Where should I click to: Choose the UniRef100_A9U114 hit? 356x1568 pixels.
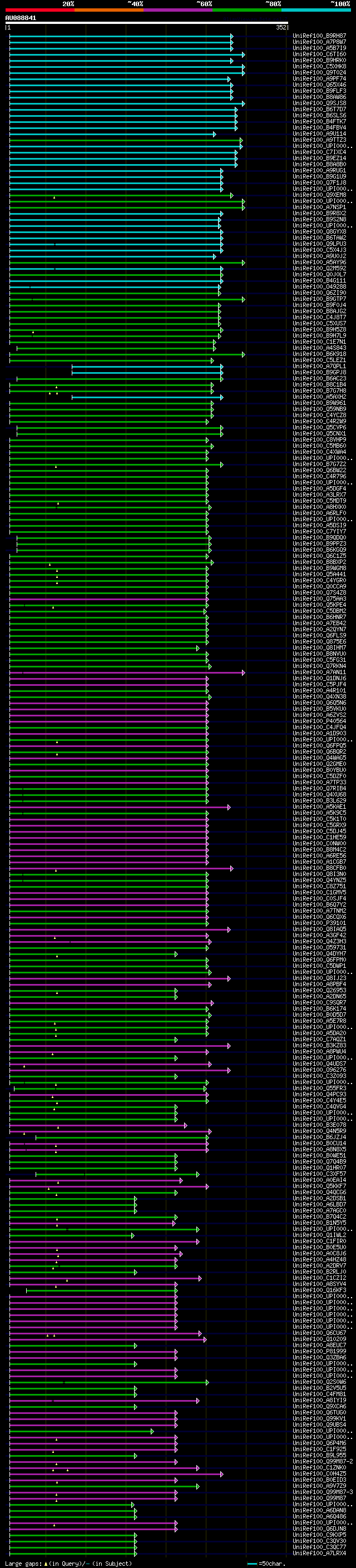(319, 134)
